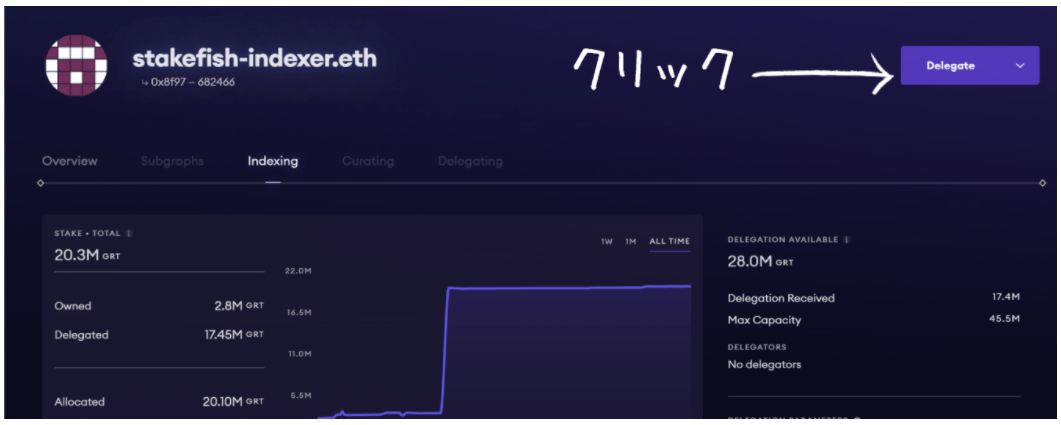This screenshot has height=425, width=1061.
Task: Click the 22.0M chart axis label
Action: tap(299, 271)
